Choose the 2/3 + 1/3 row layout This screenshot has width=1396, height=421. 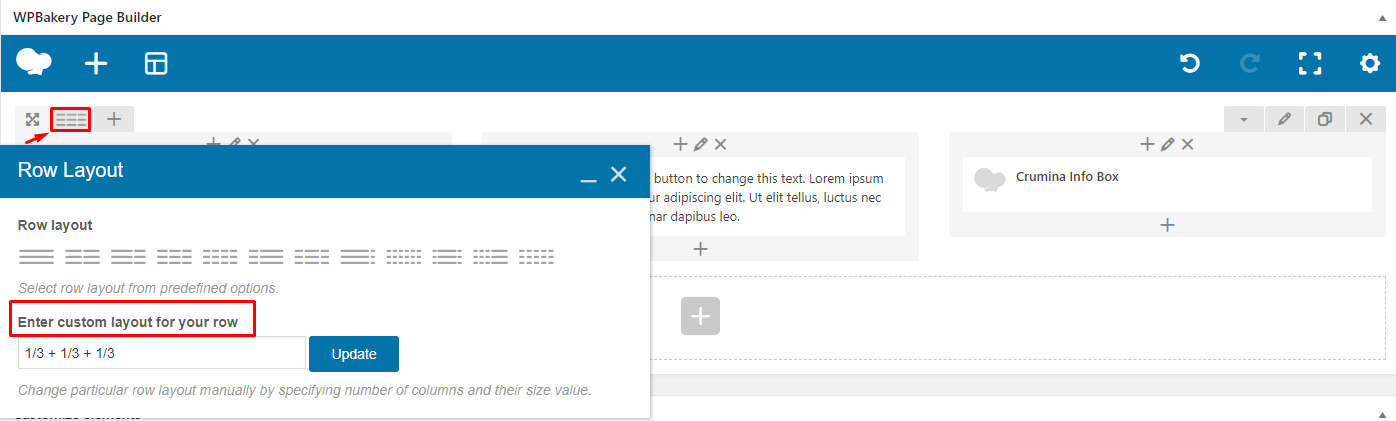[128, 257]
